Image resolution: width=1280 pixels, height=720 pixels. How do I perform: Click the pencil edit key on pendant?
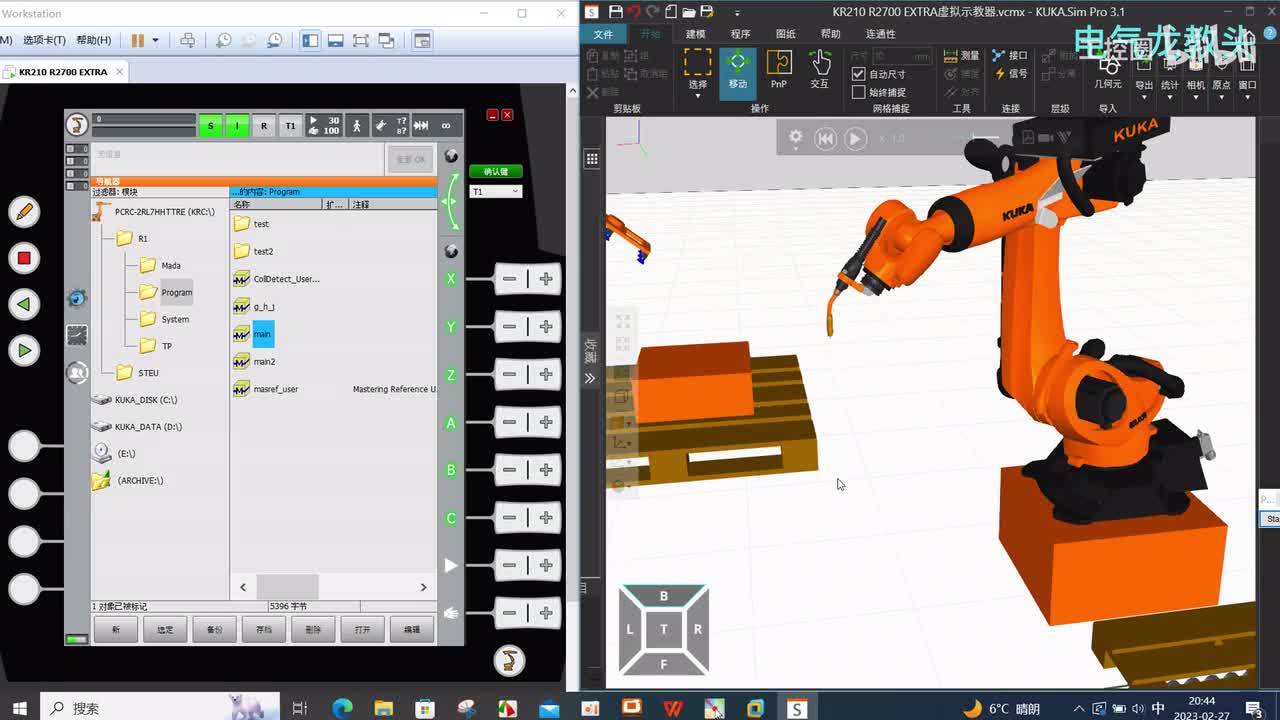pyautogui.click(x=24, y=211)
